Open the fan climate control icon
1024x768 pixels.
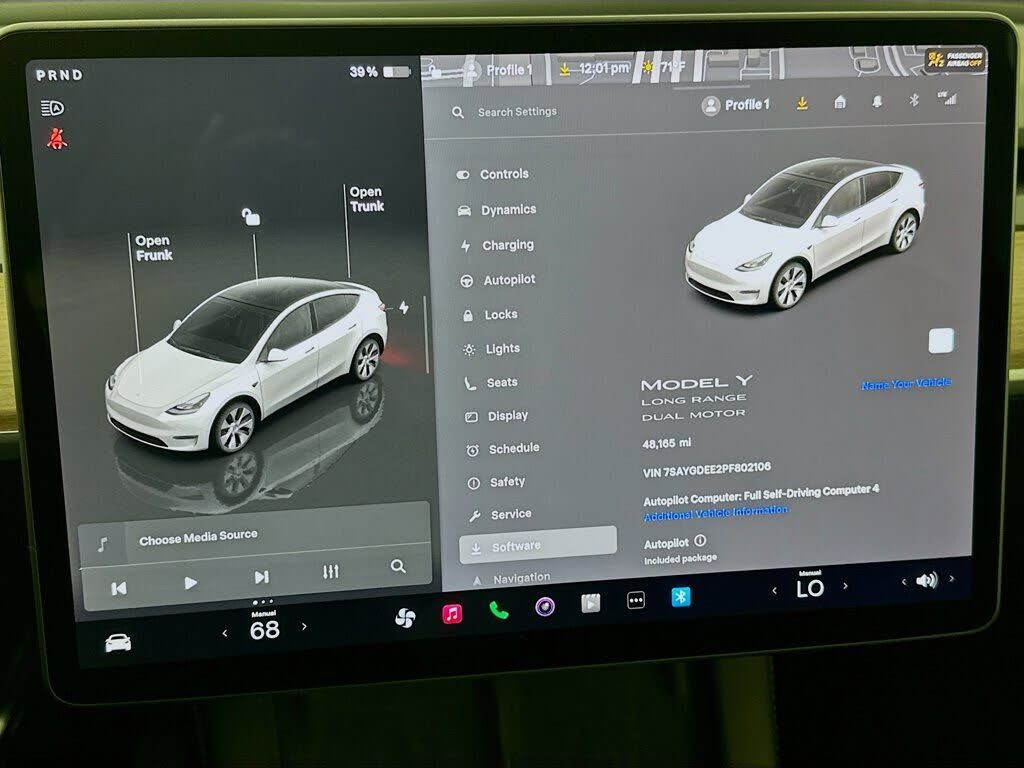(x=405, y=618)
